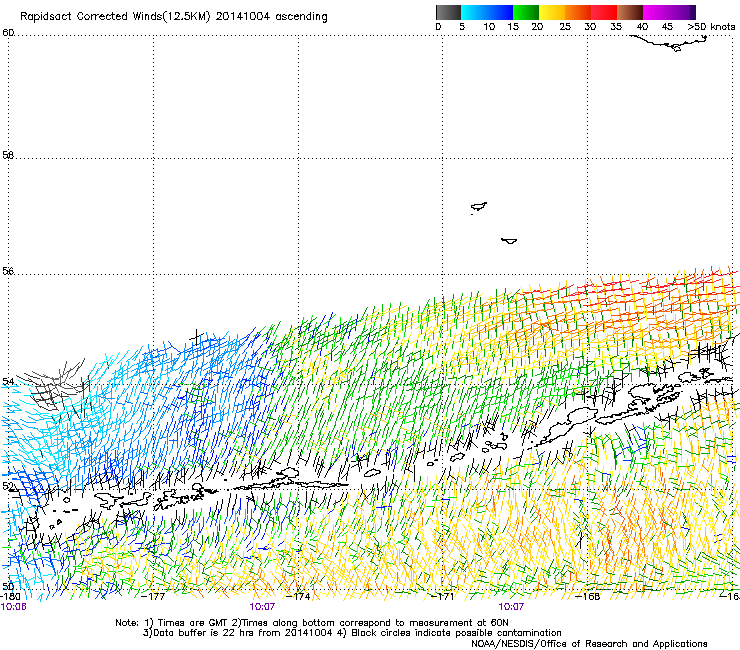Image resolution: width=740 pixels, height=650 pixels.
Task: Pick the magenta 40-45 knots legend segment
Action: click(656, 12)
